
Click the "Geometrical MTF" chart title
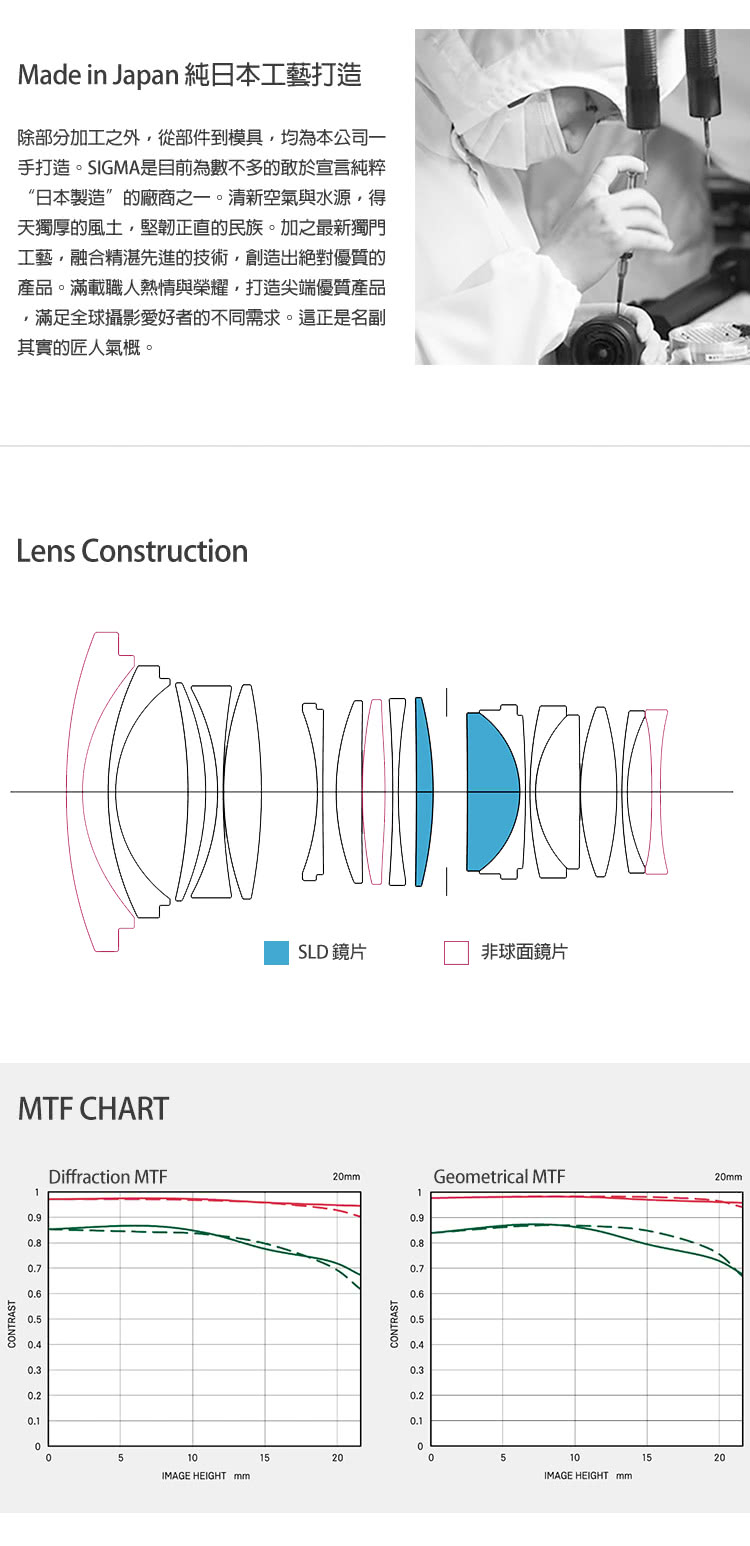(x=499, y=1177)
